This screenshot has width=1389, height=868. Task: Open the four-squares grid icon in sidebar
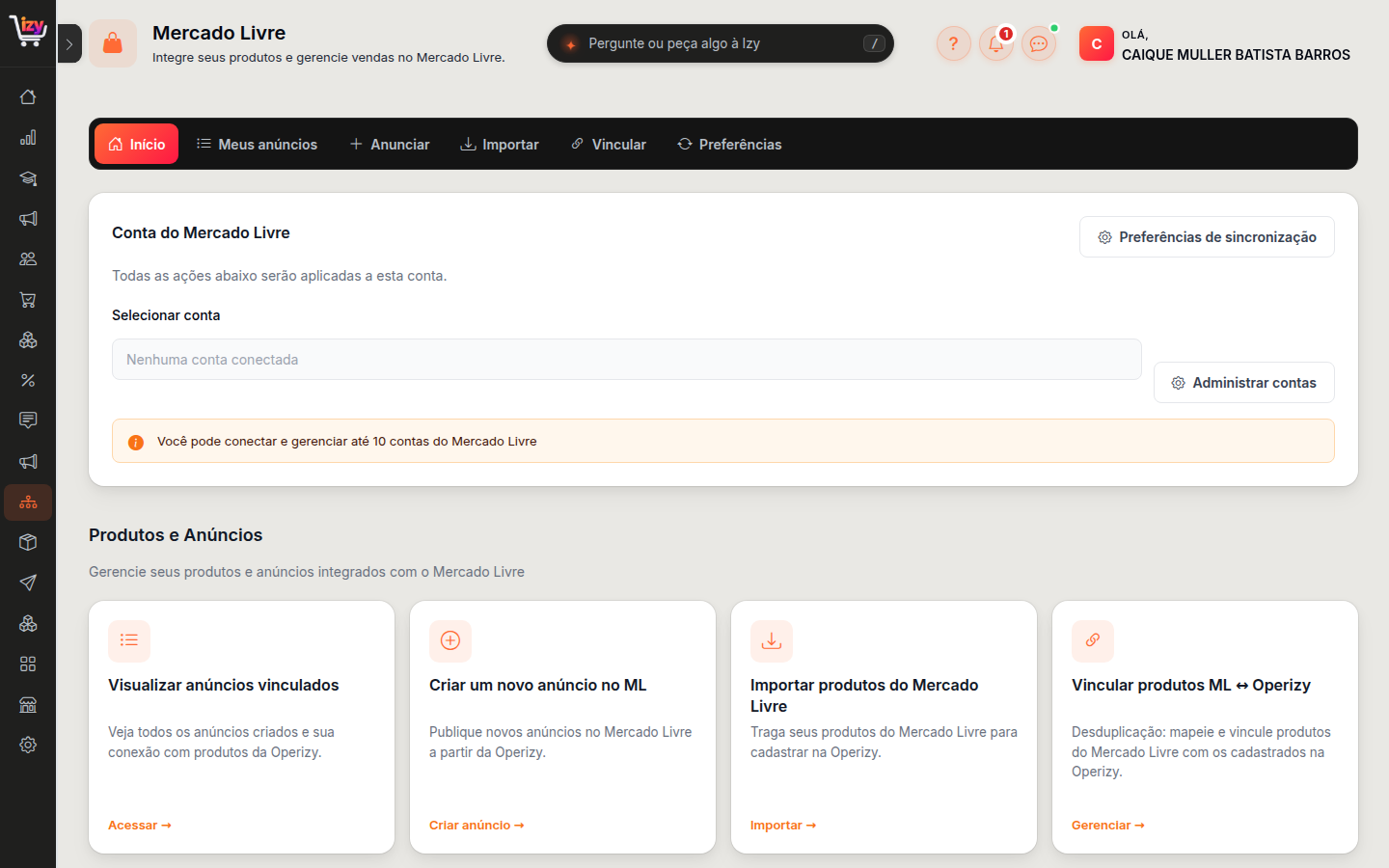[28, 664]
